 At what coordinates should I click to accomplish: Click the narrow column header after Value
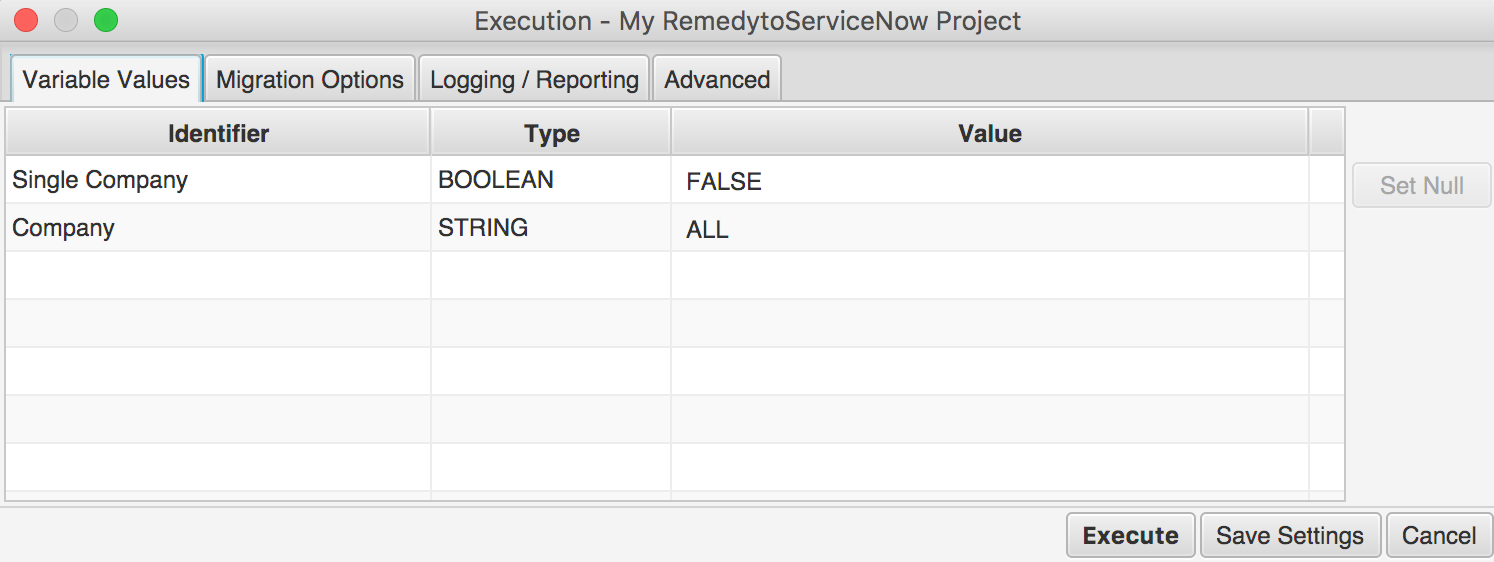pos(1326,133)
